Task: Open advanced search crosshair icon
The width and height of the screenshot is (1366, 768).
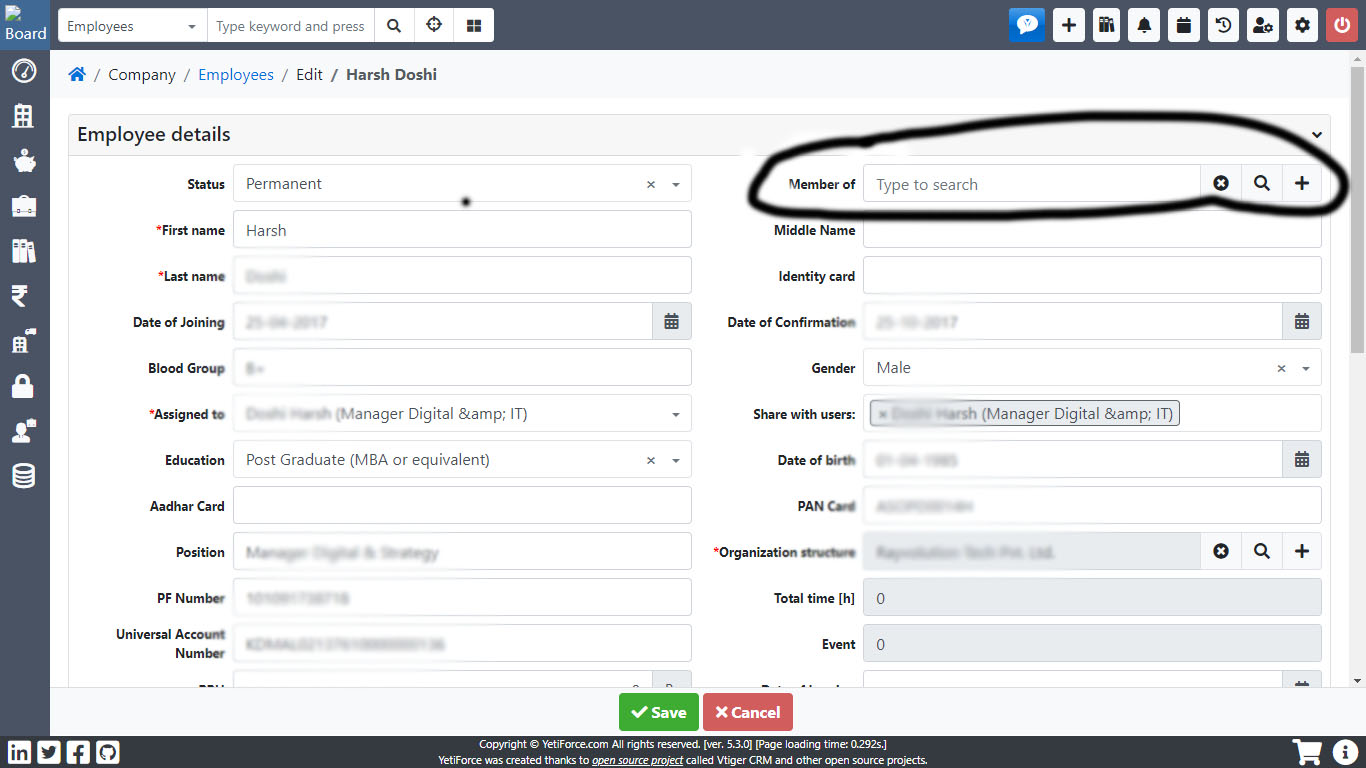Action: coord(434,26)
